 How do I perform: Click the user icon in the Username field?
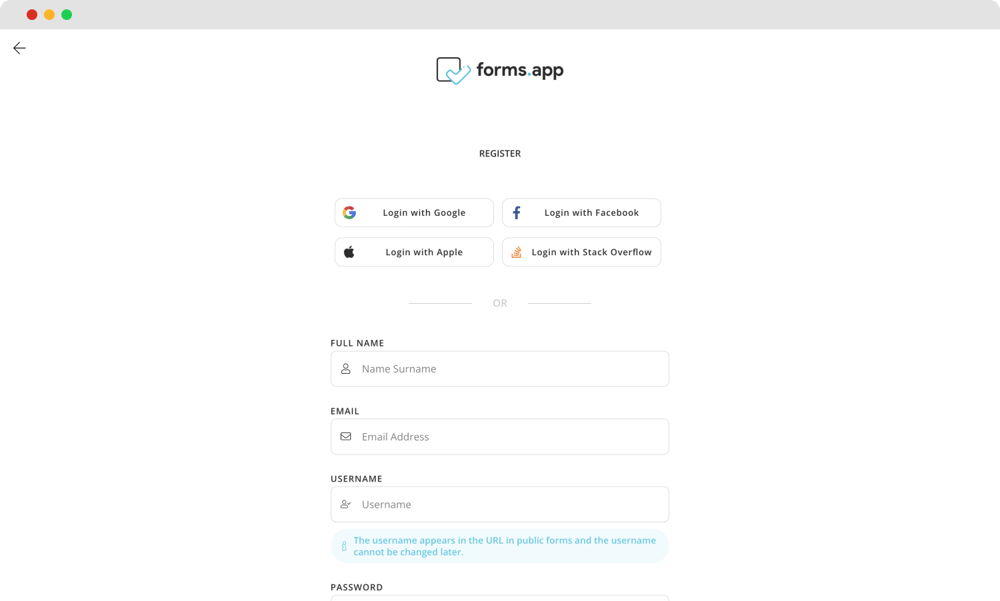(346, 504)
